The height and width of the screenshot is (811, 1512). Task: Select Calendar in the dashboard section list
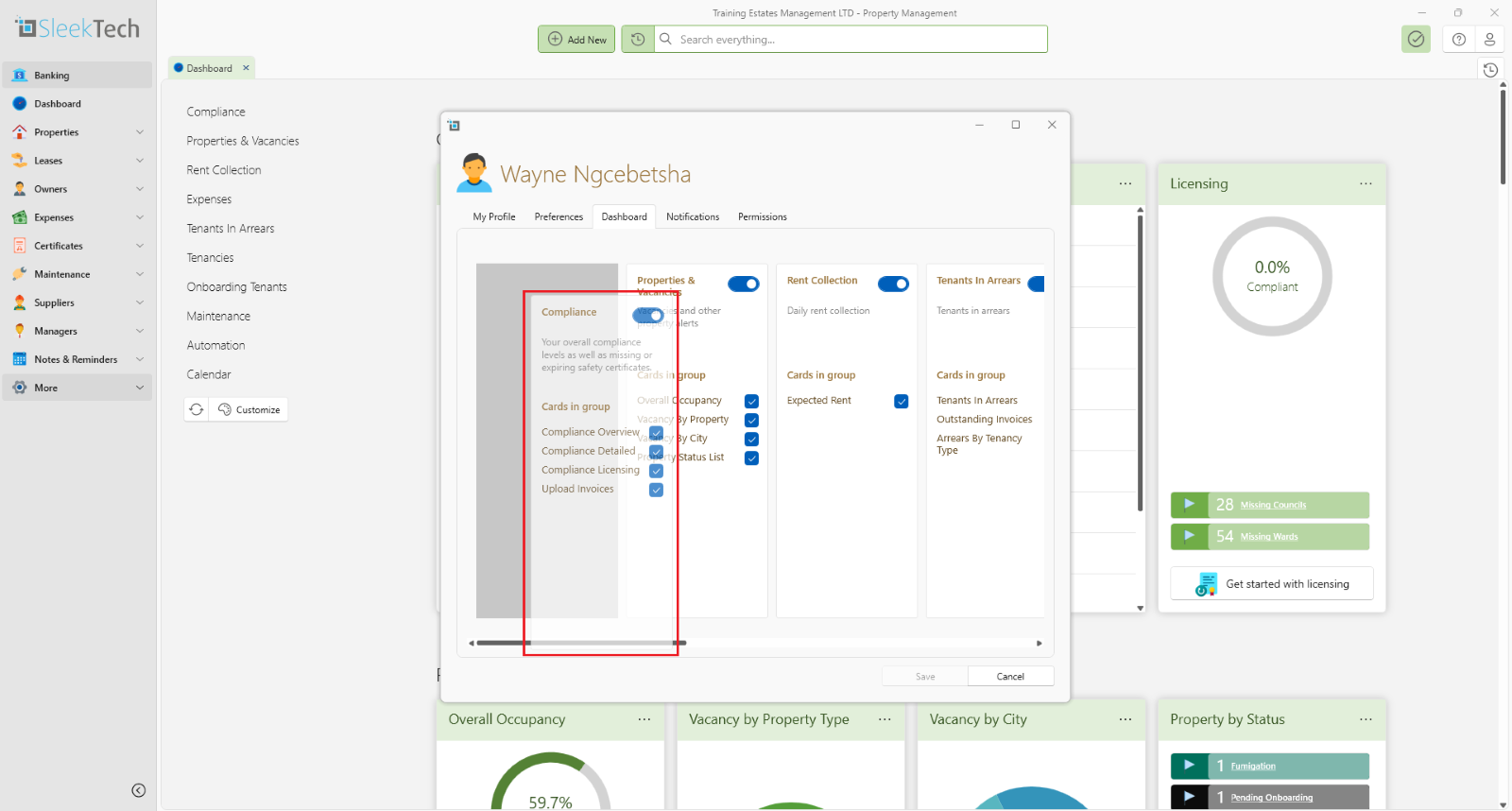tap(209, 375)
